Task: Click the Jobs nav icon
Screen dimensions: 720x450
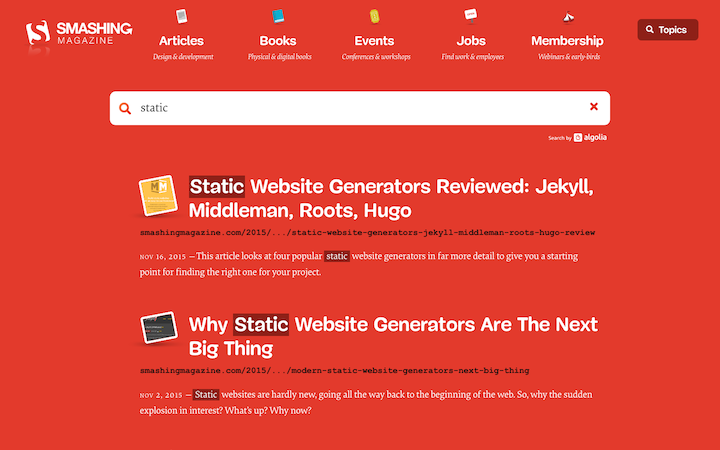Action: [470, 15]
